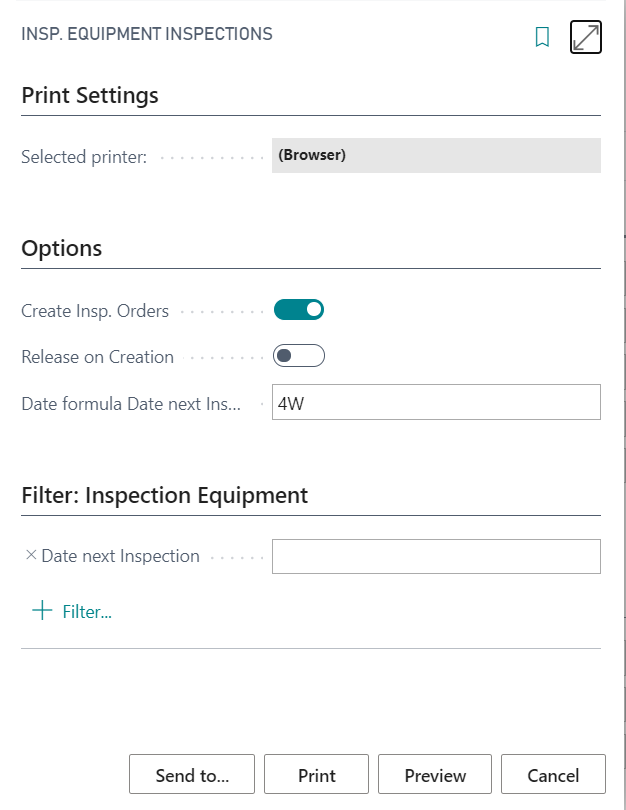
Task: Bookmark the Insp. Equipment Inspections report
Action: (542, 37)
